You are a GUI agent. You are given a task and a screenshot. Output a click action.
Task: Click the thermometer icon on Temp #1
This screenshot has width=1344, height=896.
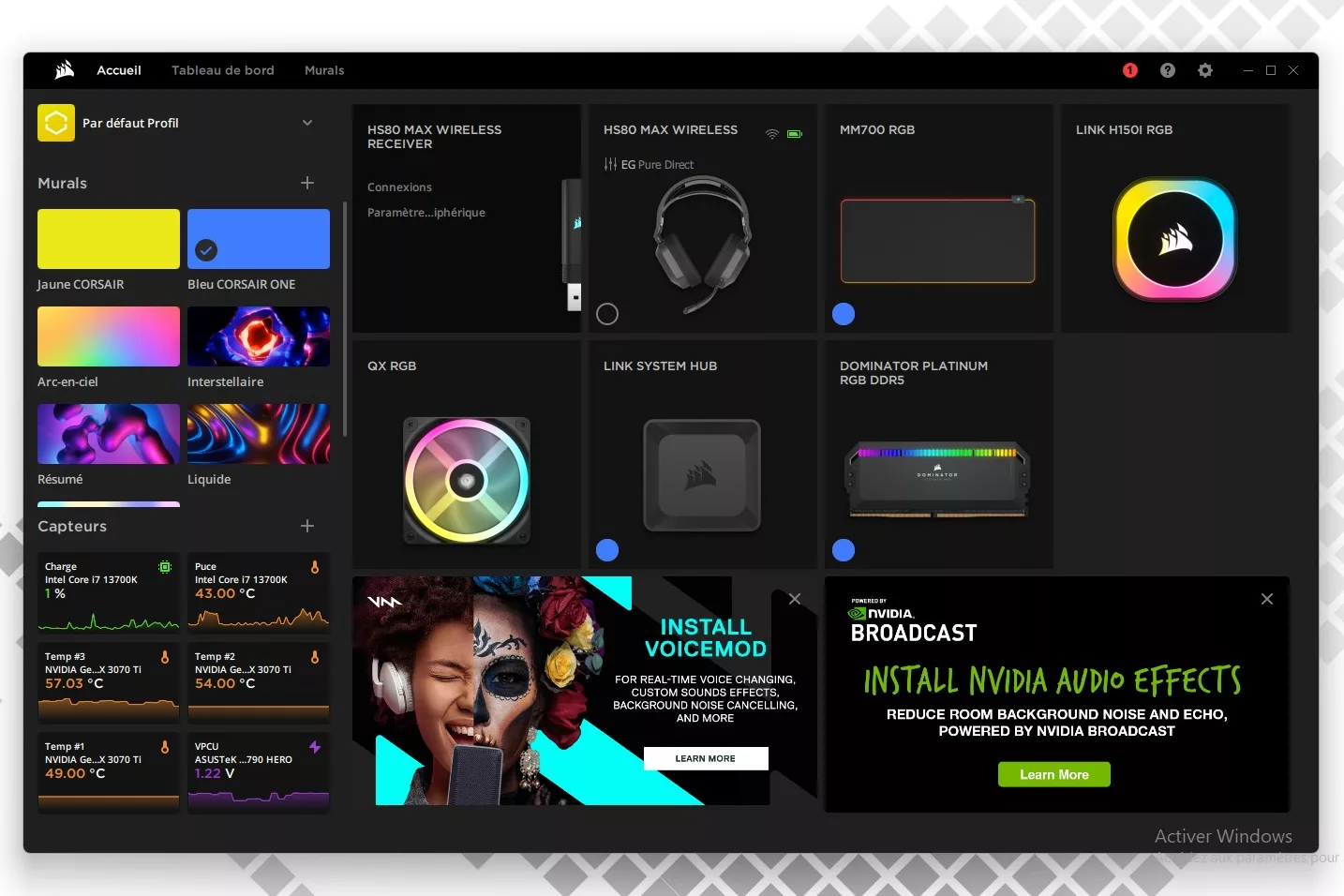click(x=165, y=747)
